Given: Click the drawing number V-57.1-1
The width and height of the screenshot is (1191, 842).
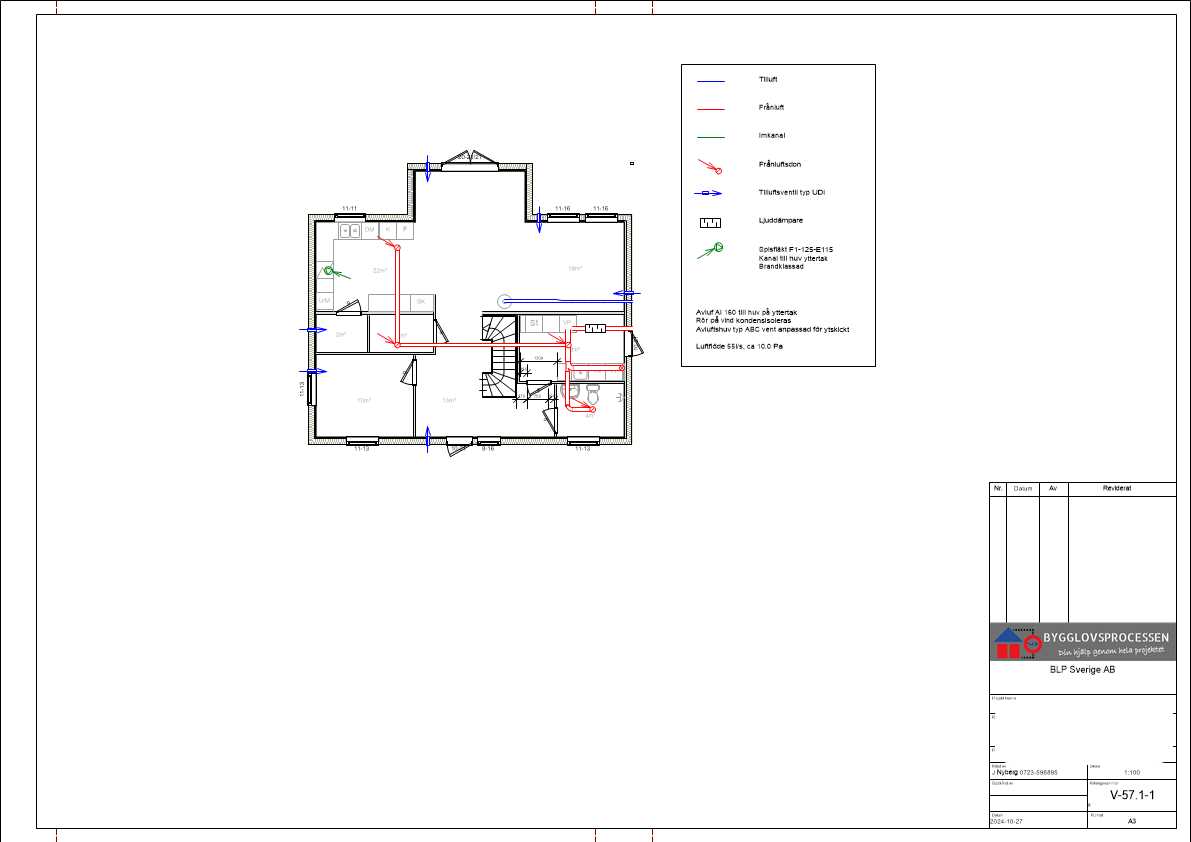Looking at the screenshot, I should pyautogui.click(x=1132, y=795).
